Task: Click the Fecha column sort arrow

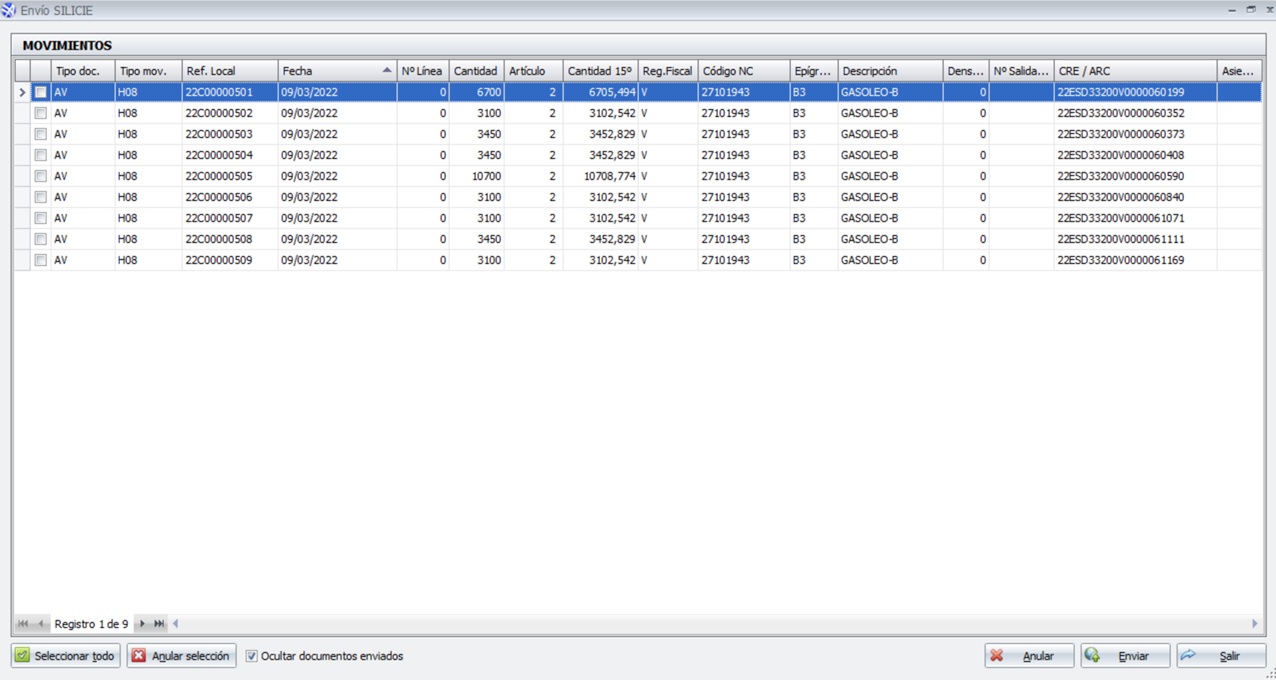Action: 387,71
